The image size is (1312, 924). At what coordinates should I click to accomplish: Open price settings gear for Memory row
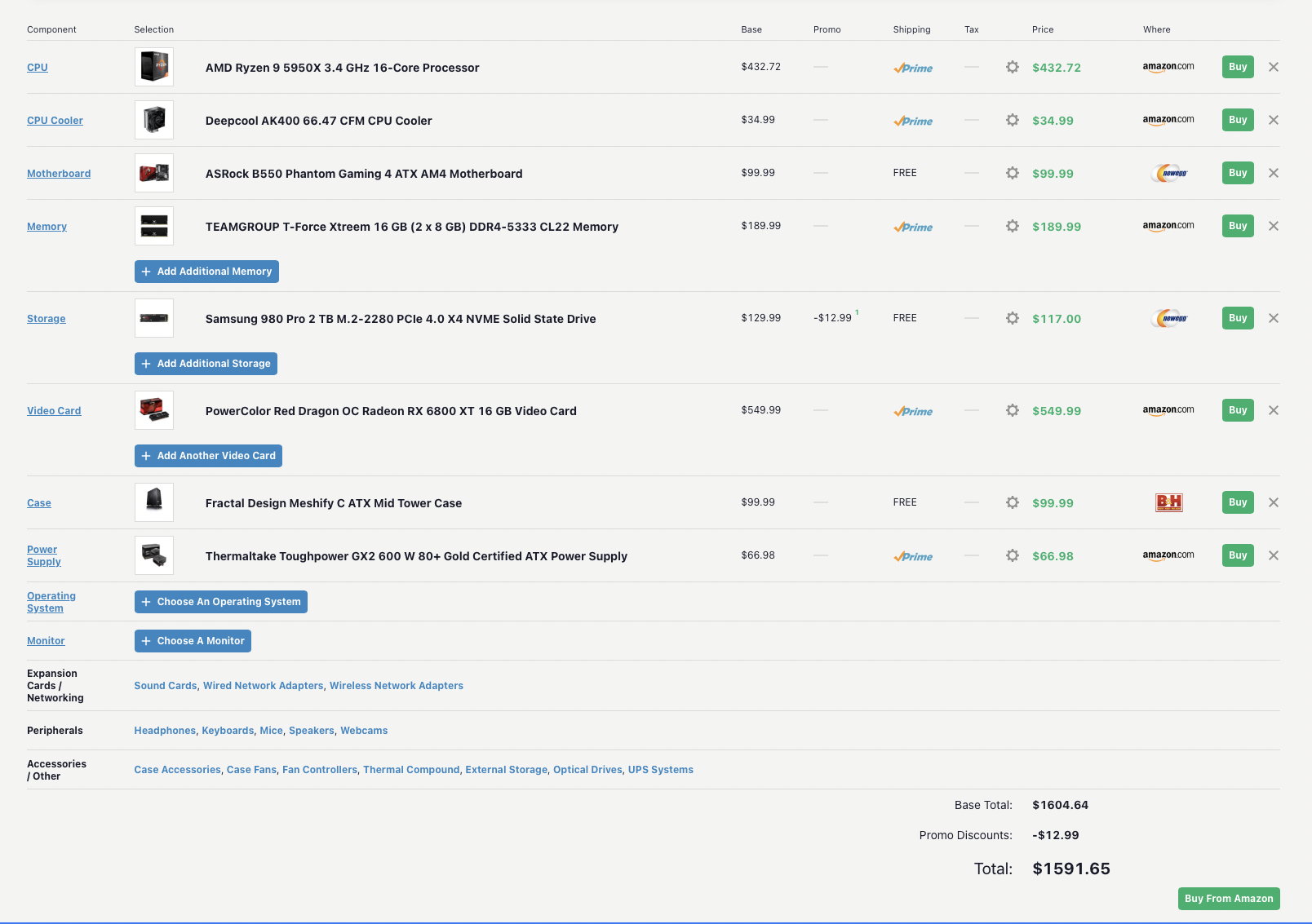coord(1013,226)
